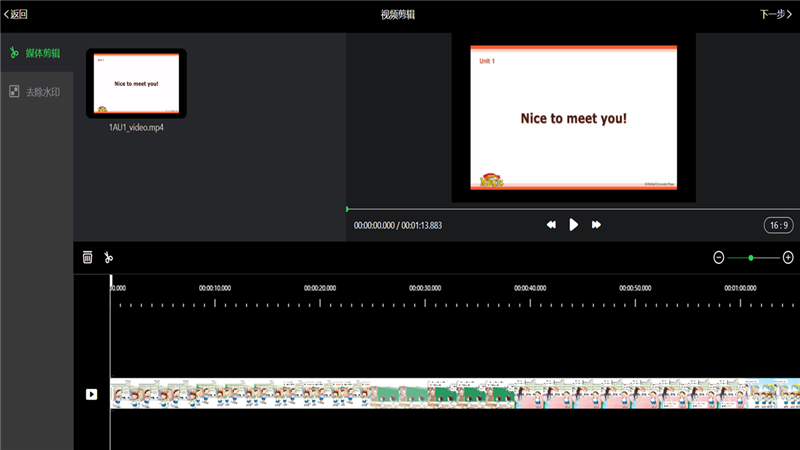The height and width of the screenshot is (450, 800).
Task: Click the preview playback progress bar
Action: click(572, 209)
